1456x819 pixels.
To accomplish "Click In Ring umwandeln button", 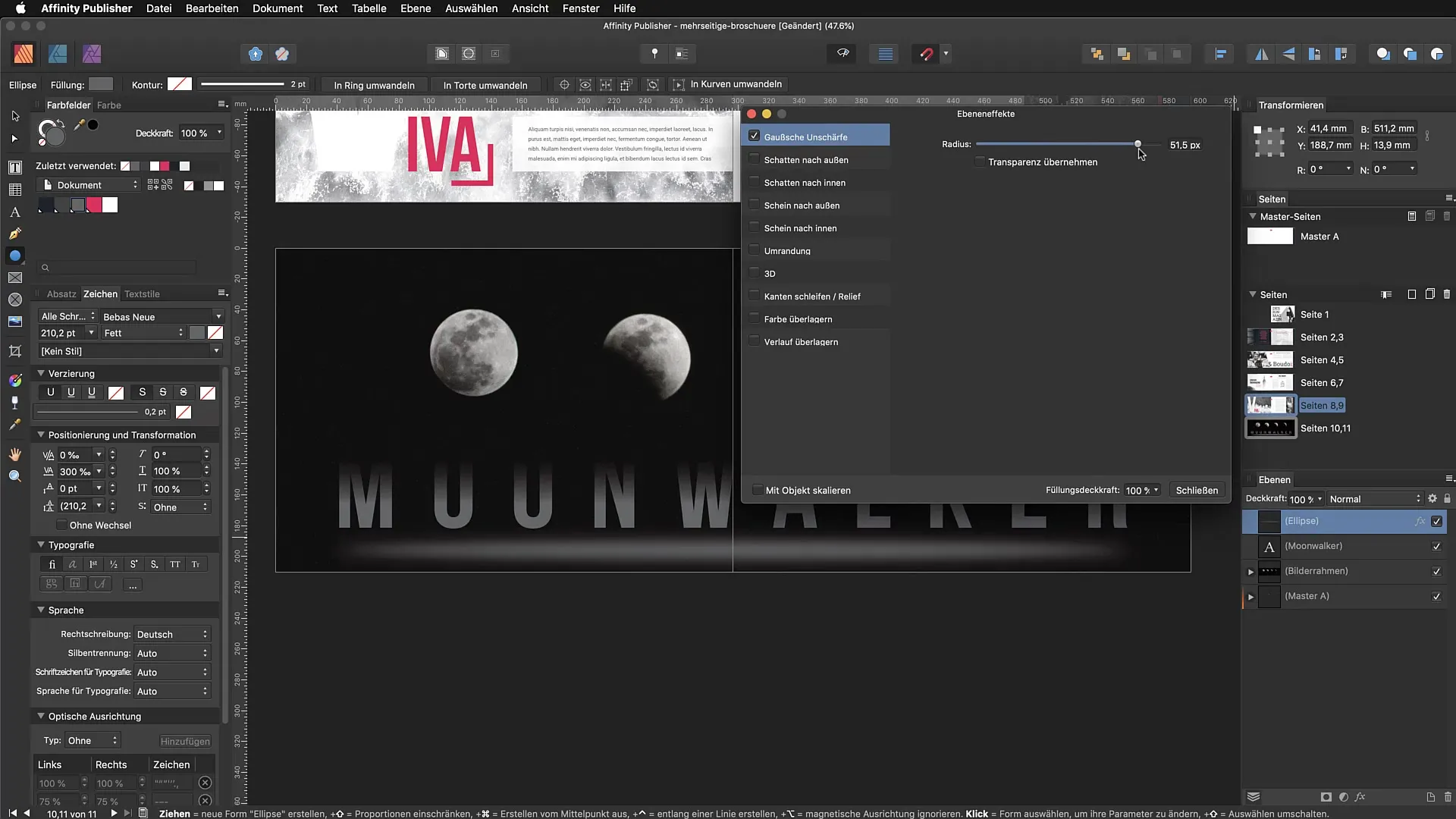I will point(374,85).
